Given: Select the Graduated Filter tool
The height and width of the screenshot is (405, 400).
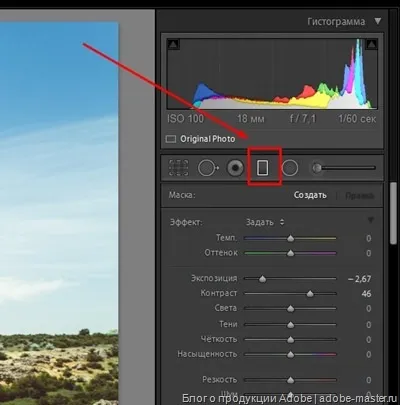Looking at the screenshot, I should click(x=263, y=168).
